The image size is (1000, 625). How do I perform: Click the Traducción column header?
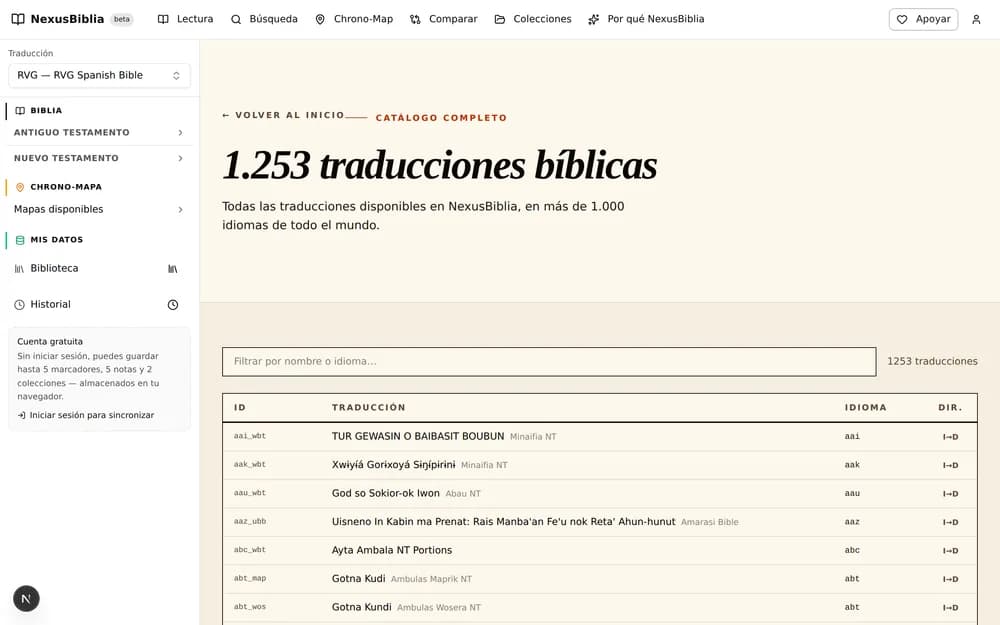point(369,408)
